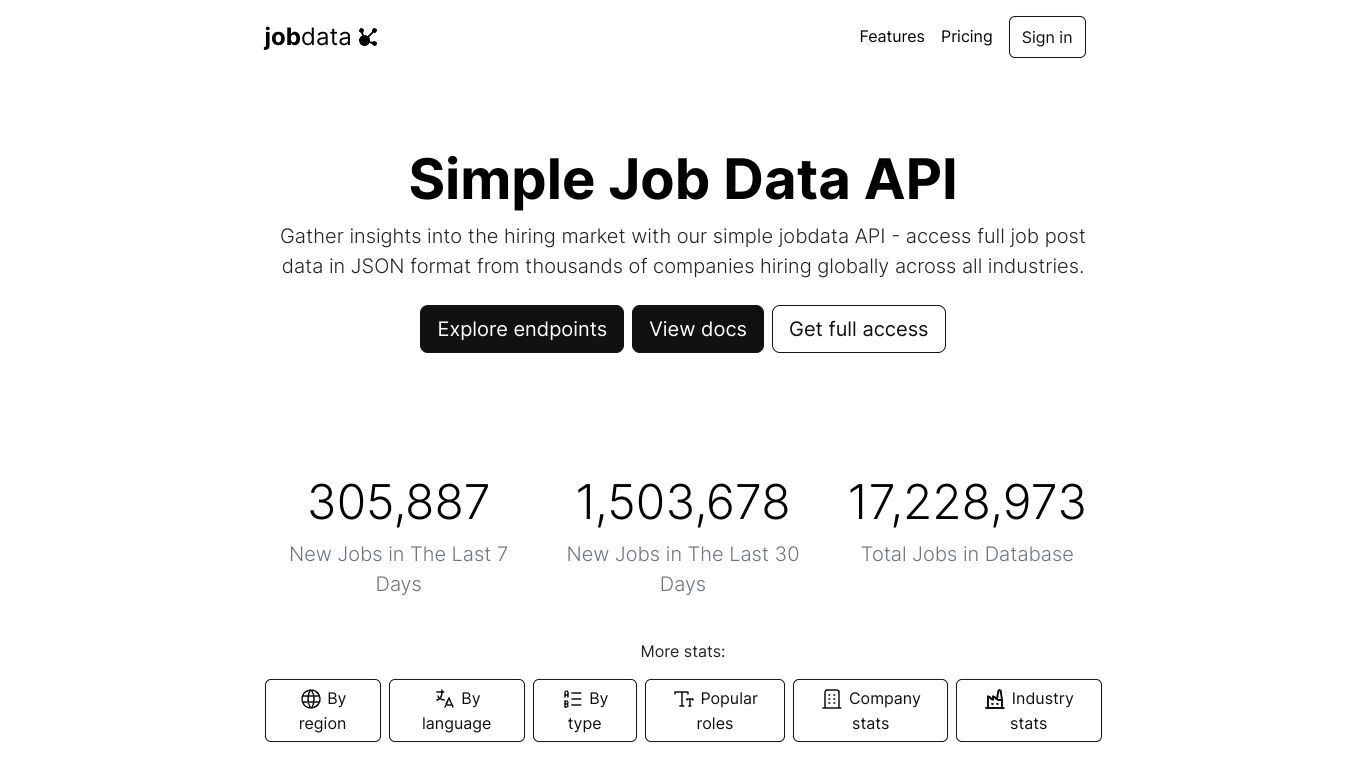This screenshot has width=1366, height=768.
Task: Click the jobdata logo icon
Action: [368, 37]
